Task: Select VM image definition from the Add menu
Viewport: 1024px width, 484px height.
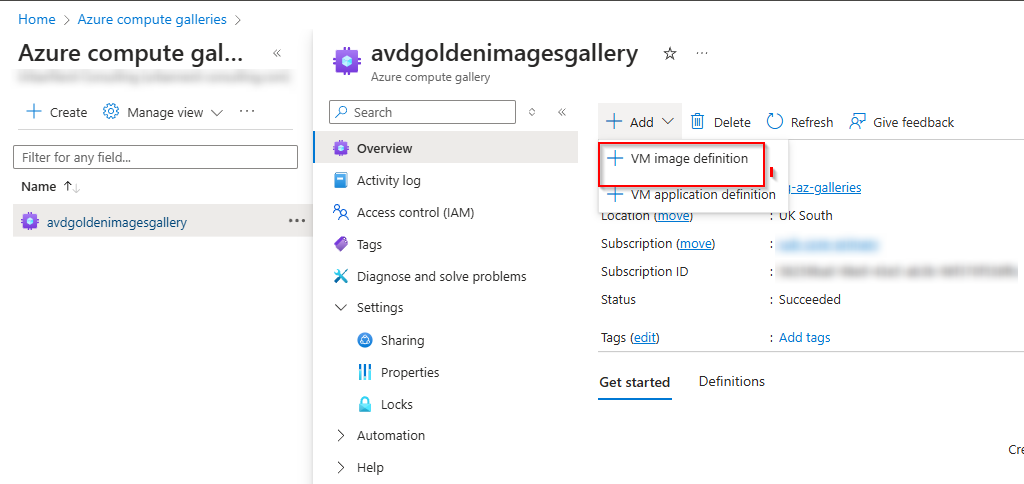Action: 688,159
